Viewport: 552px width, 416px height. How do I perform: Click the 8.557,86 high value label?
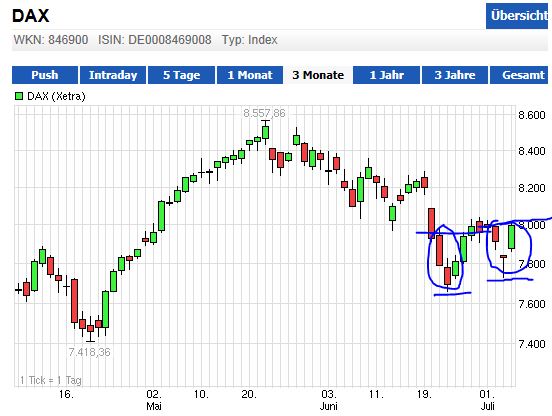pos(264,113)
